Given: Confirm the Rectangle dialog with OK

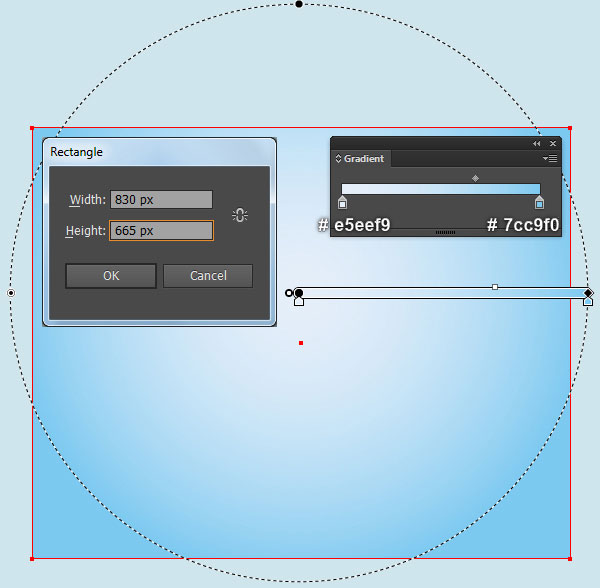Looking at the screenshot, I should point(111,276).
